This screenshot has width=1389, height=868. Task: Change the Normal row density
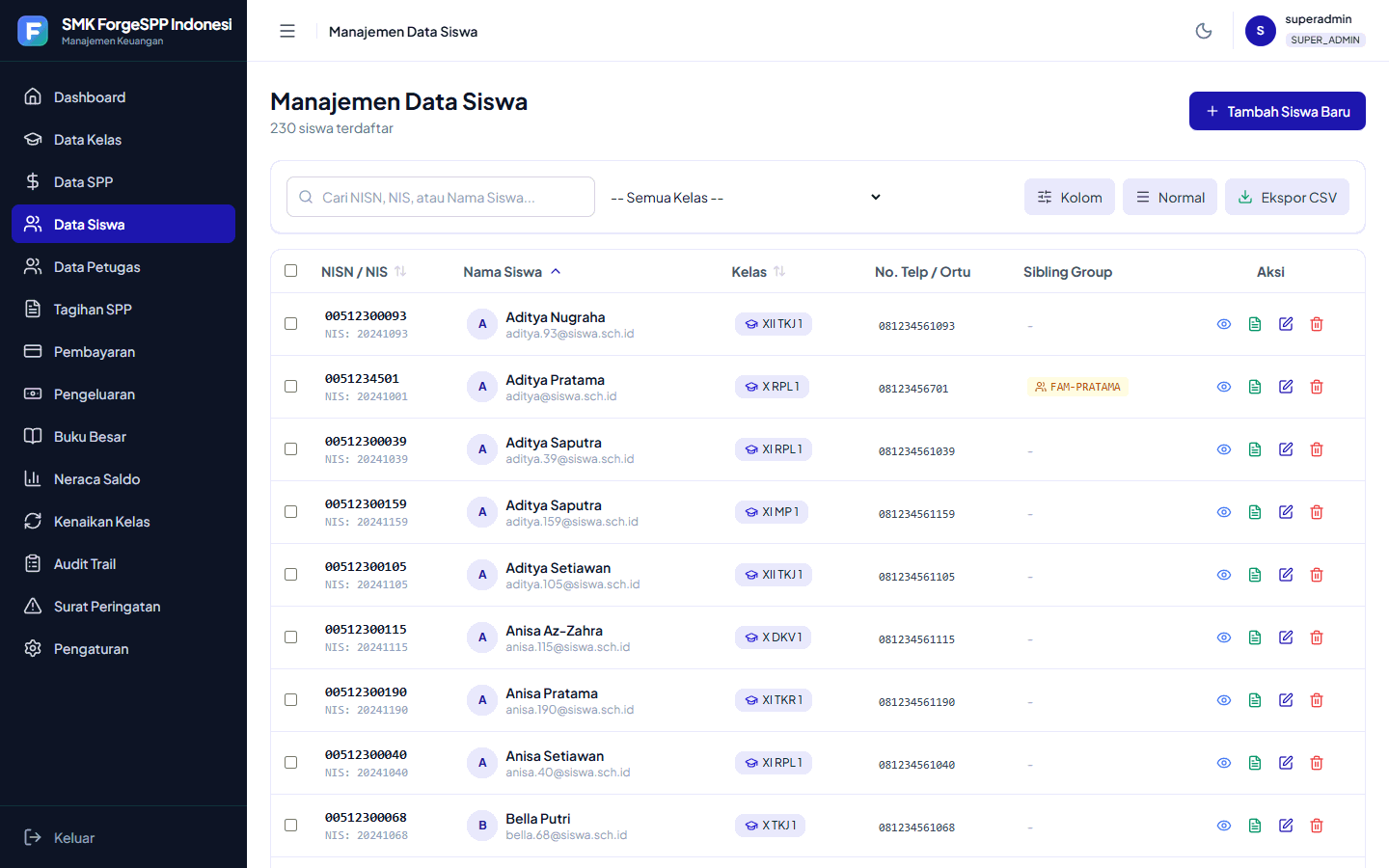1170,197
